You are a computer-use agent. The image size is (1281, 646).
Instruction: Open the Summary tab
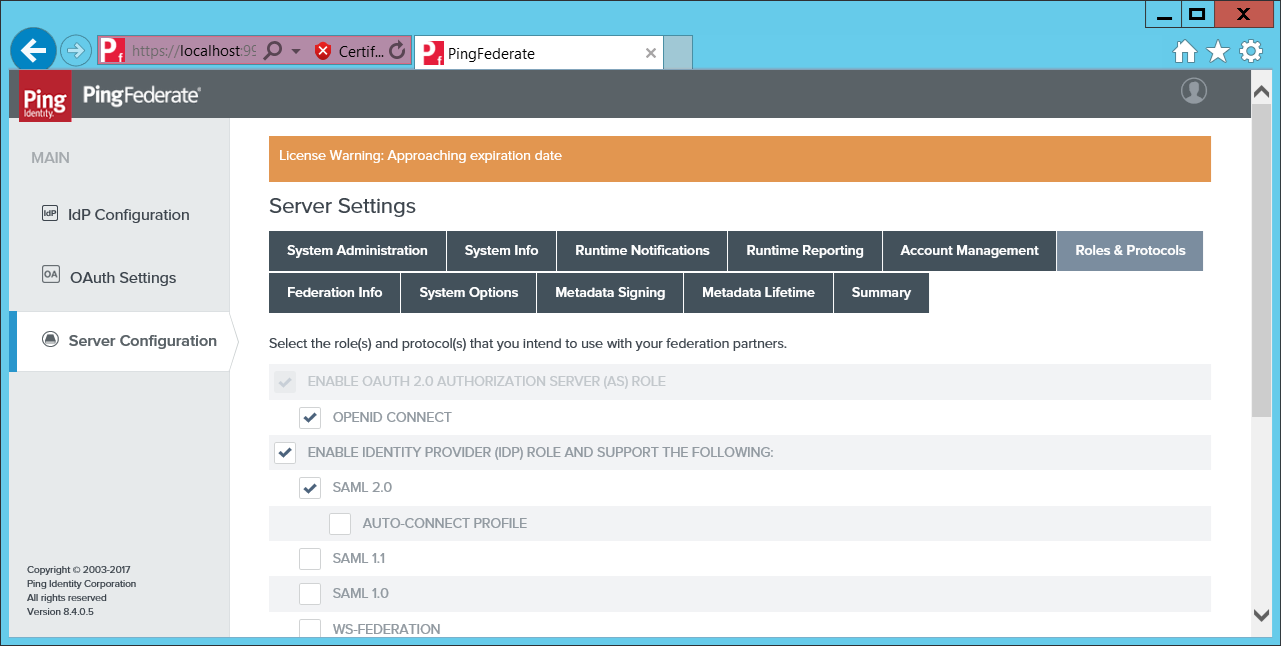pos(881,293)
